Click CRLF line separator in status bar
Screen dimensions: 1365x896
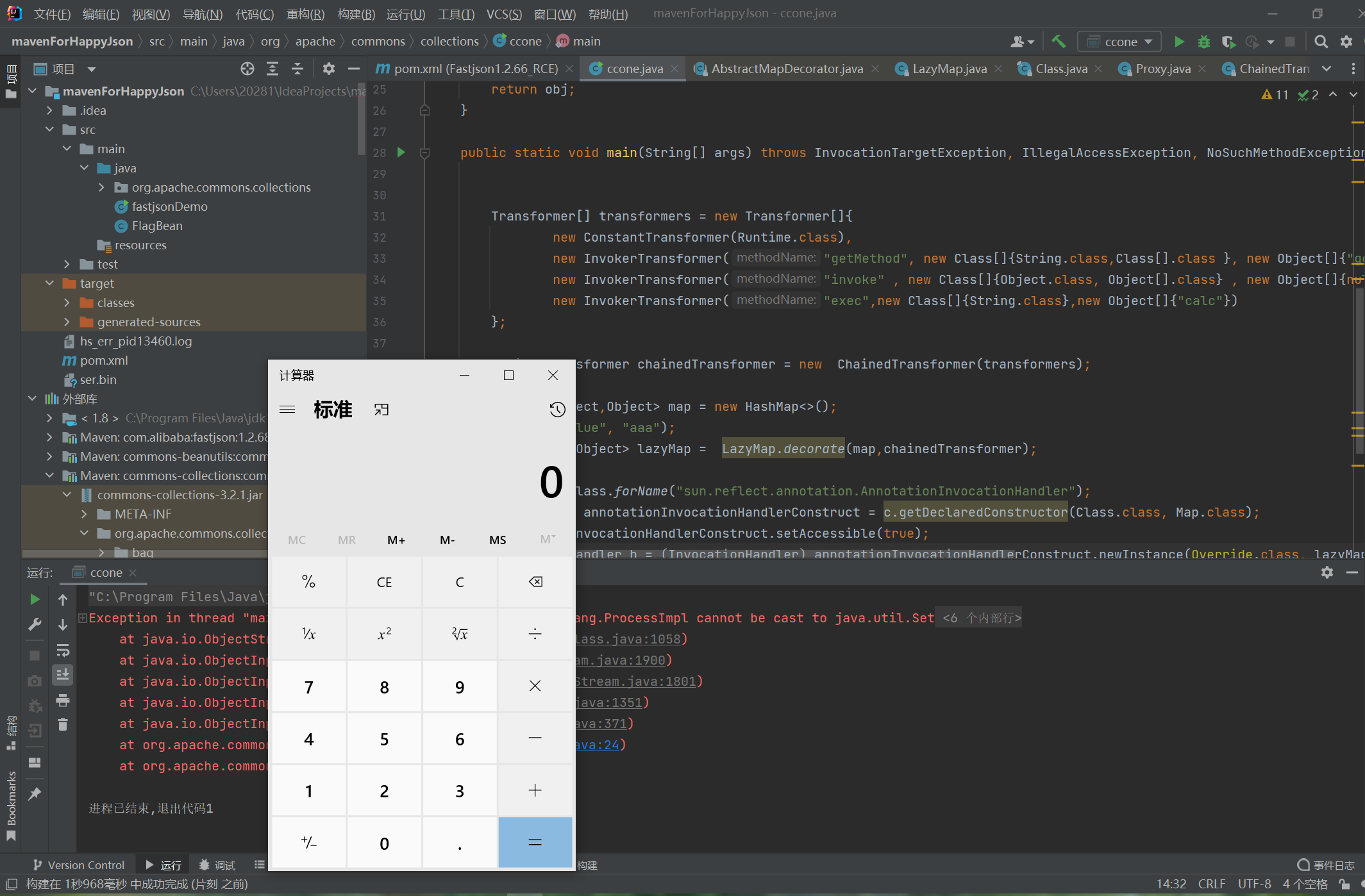coord(1211,884)
